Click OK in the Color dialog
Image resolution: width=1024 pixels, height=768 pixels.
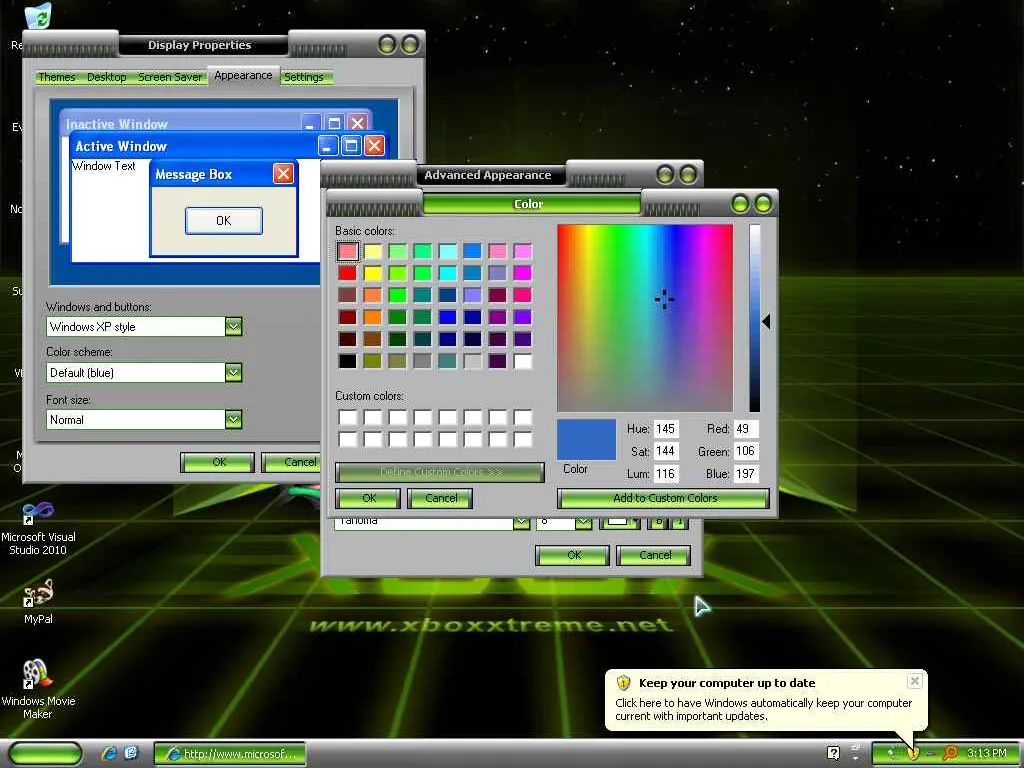click(x=368, y=498)
